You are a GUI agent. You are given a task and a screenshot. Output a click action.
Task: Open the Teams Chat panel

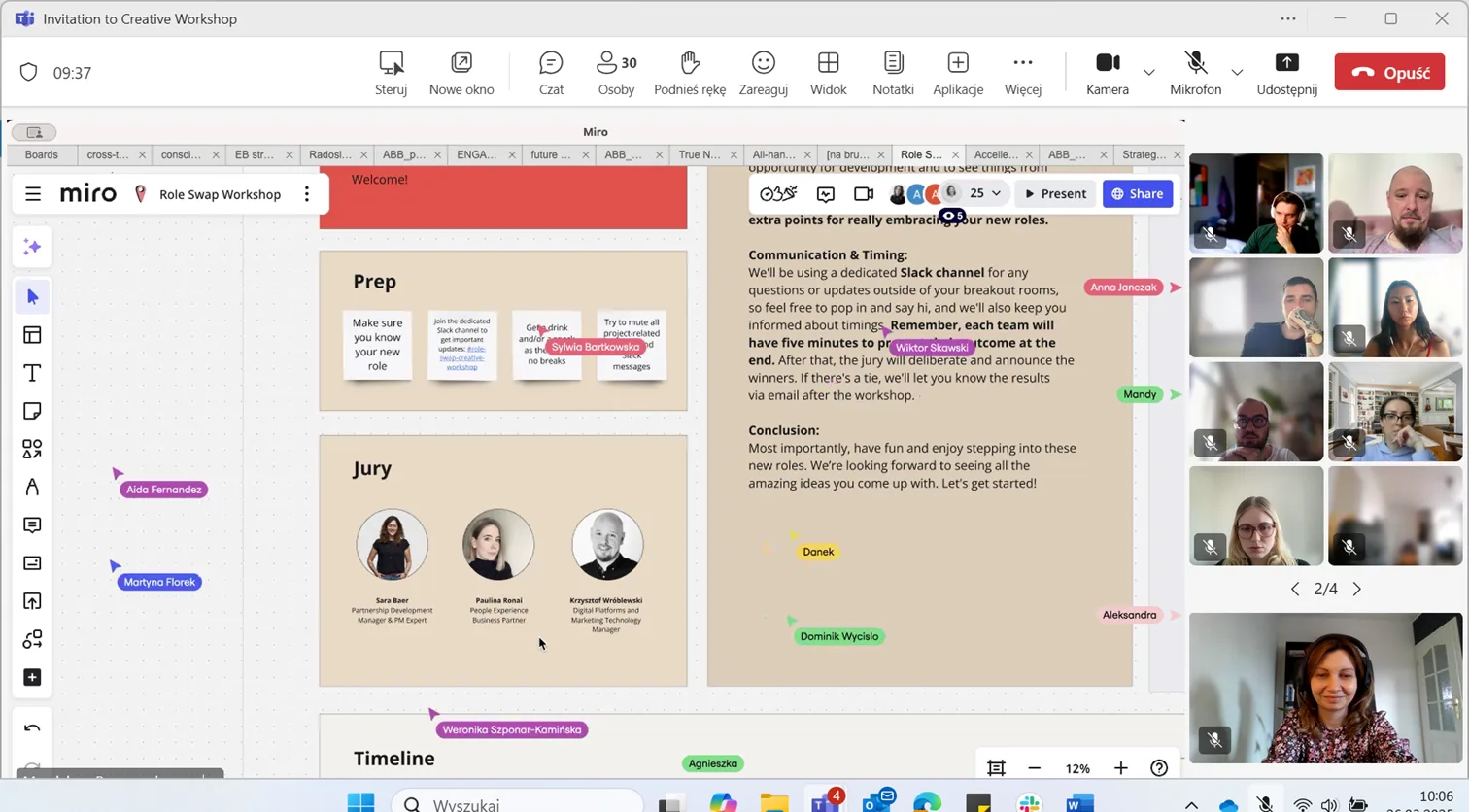click(551, 73)
